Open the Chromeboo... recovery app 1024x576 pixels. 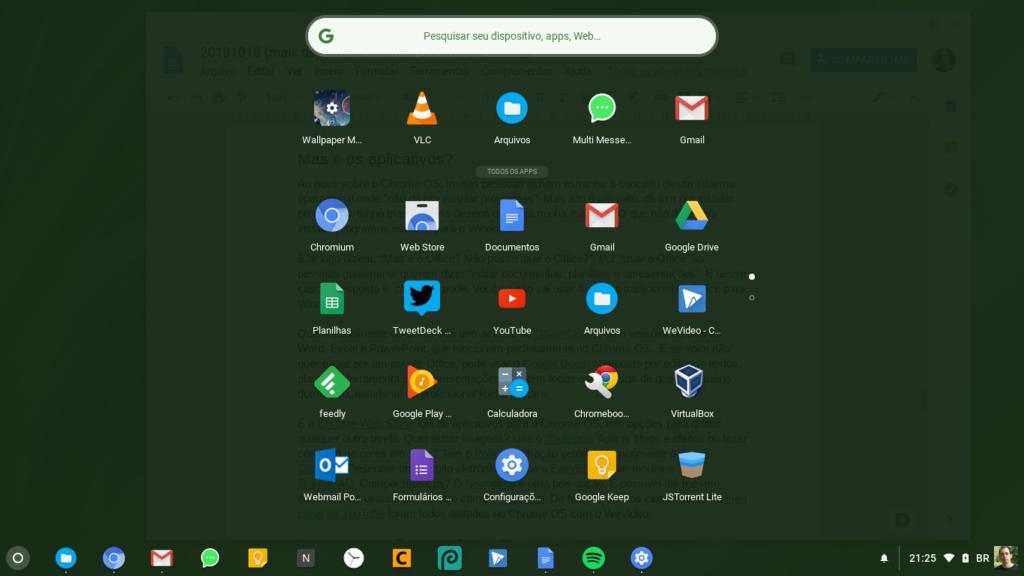(601, 383)
